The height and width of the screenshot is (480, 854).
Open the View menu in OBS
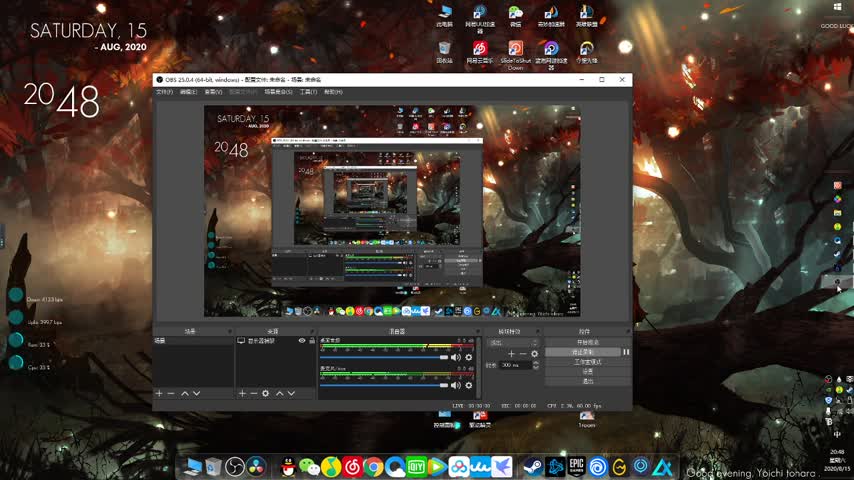point(213,92)
